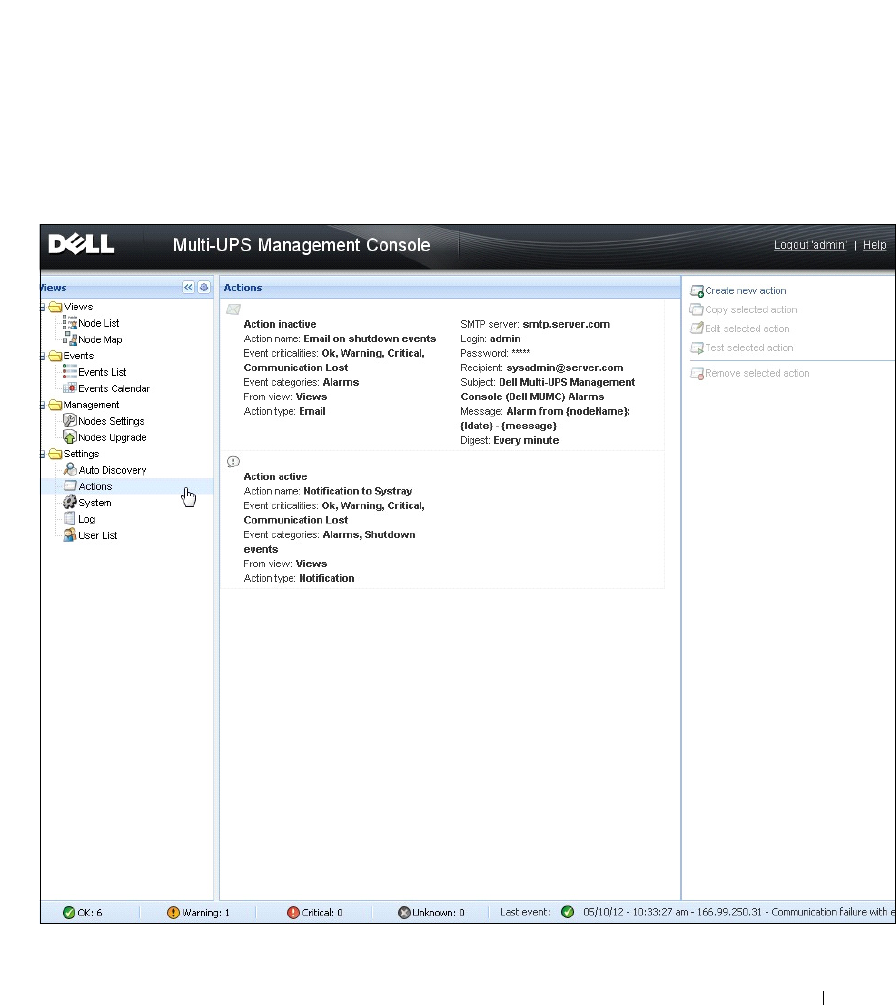
Task: Click the last event message in status bar
Action: [x=739, y=911]
